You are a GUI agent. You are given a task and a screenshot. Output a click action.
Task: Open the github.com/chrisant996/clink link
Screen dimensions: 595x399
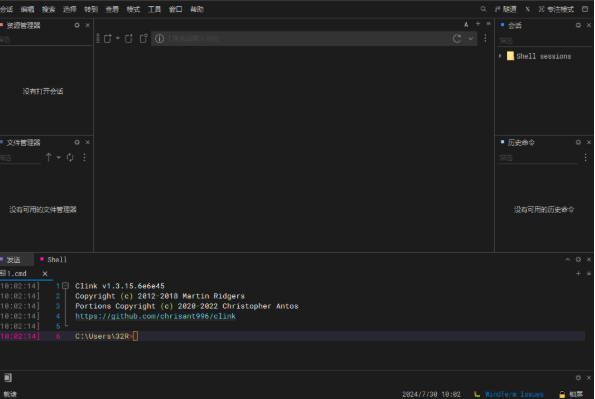pyautogui.click(x=155, y=316)
